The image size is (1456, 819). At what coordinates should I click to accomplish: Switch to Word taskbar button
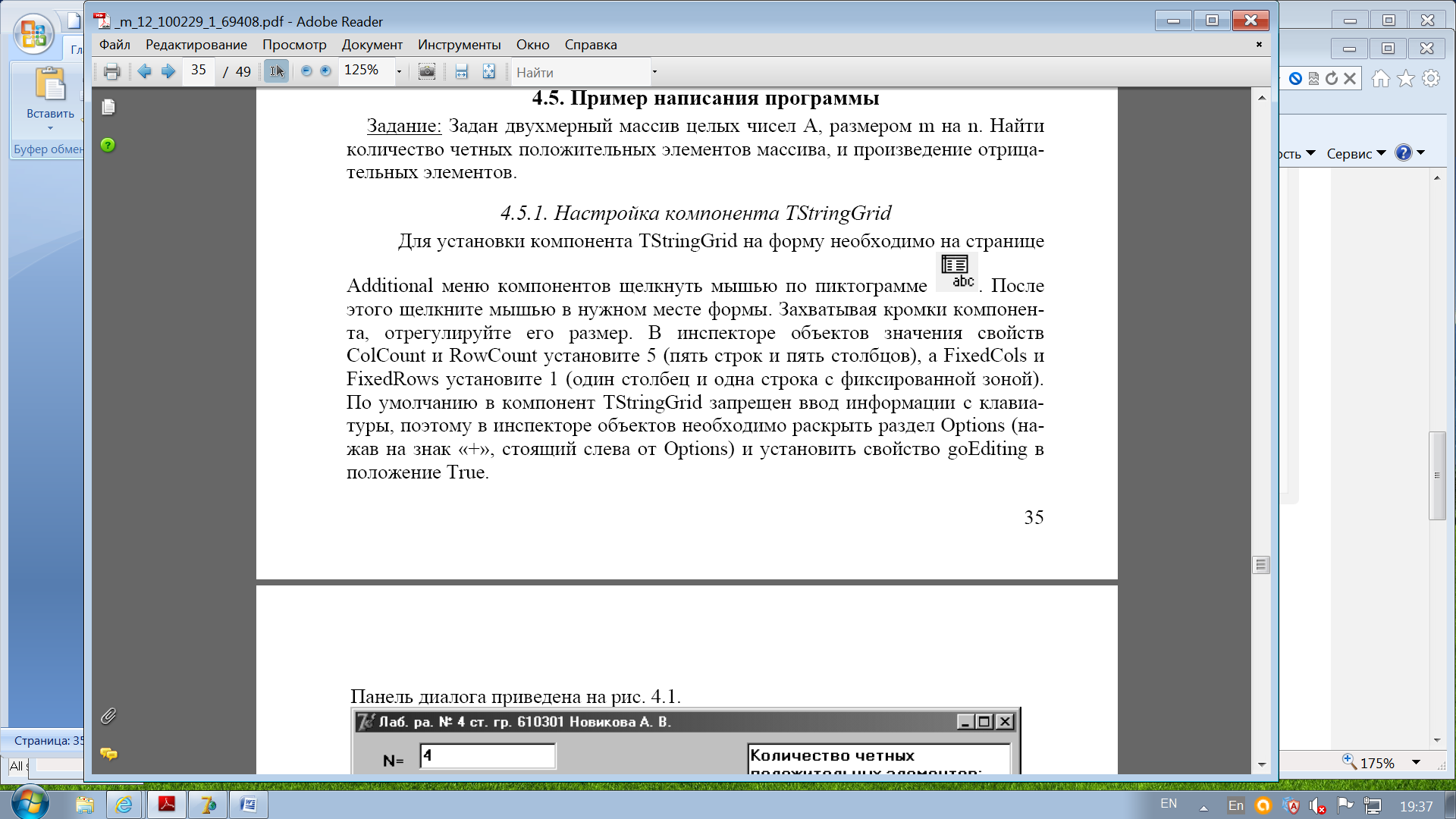coord(249,805)
